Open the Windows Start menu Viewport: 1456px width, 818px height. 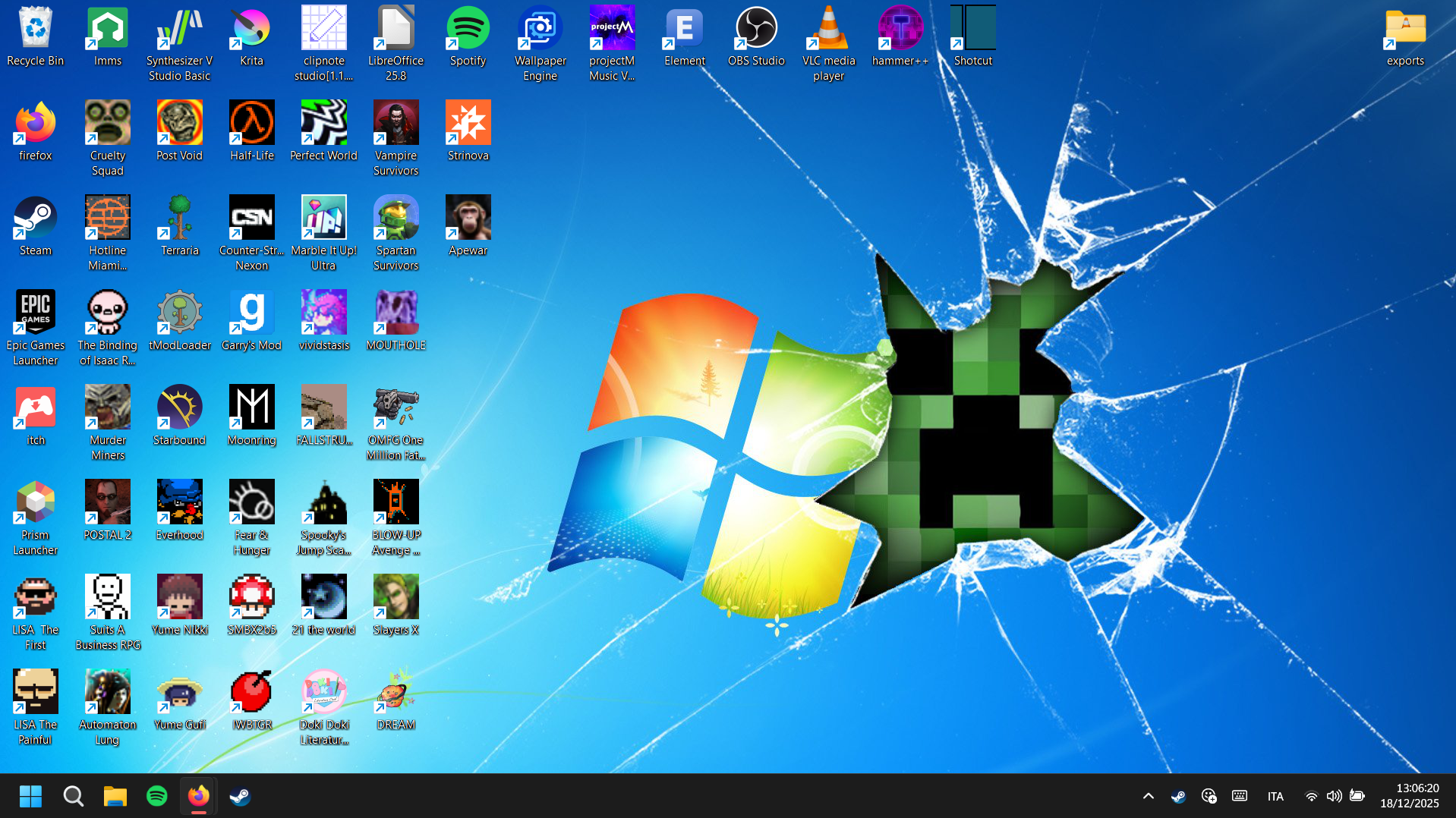click(30, 796)
